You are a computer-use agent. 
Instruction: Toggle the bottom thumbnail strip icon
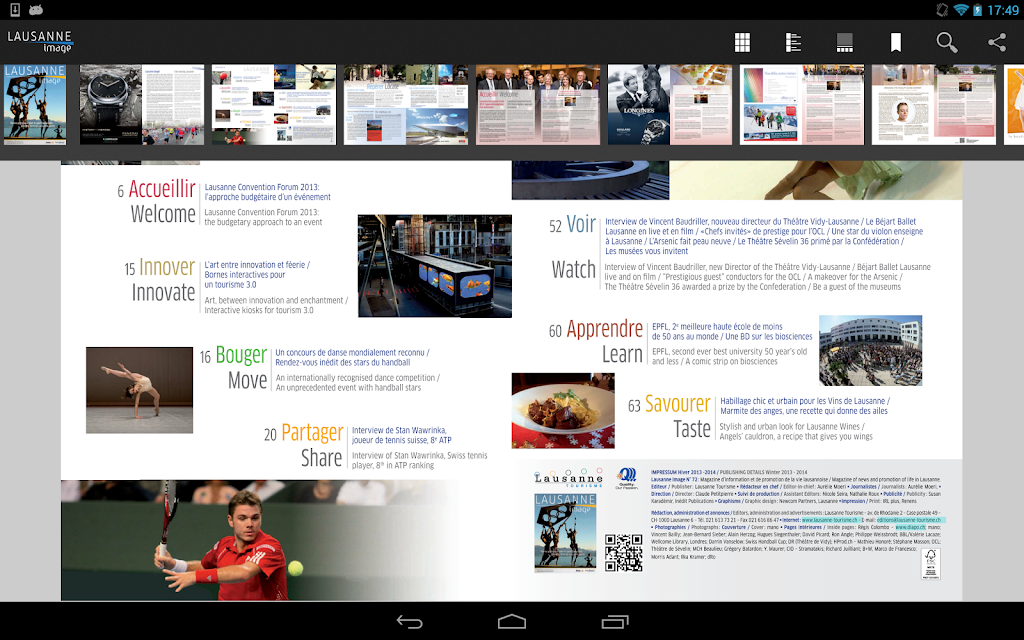point(844,42)
